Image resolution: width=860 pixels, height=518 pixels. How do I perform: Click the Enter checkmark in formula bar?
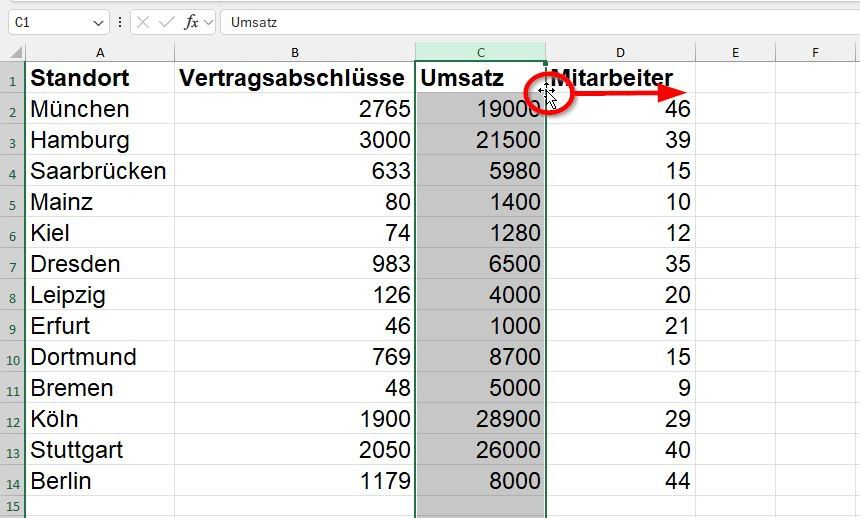[166, 22]
